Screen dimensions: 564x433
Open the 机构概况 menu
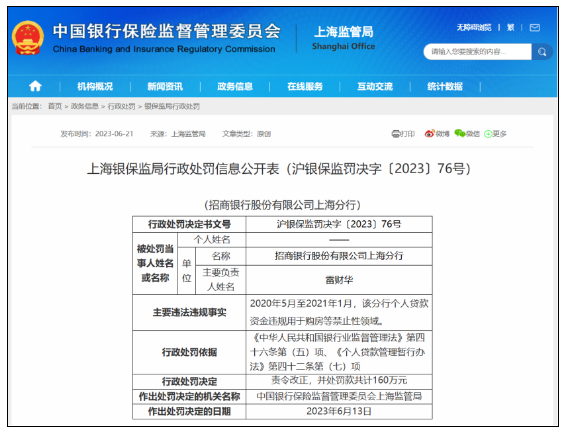[x=95, y=86]
